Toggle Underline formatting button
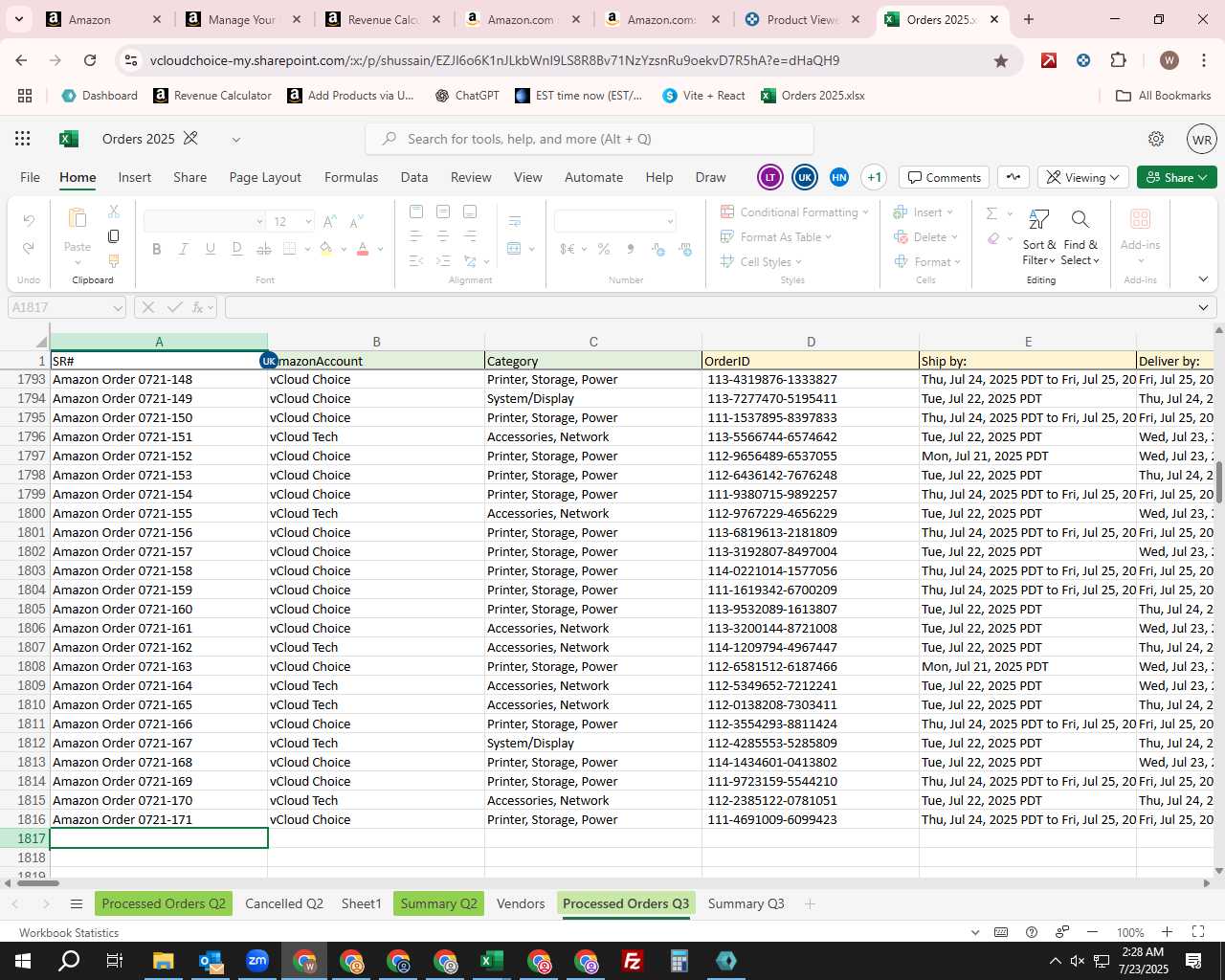Image resolution: width=1225 pixels, height=980 pixels. (x=210, y=249)
